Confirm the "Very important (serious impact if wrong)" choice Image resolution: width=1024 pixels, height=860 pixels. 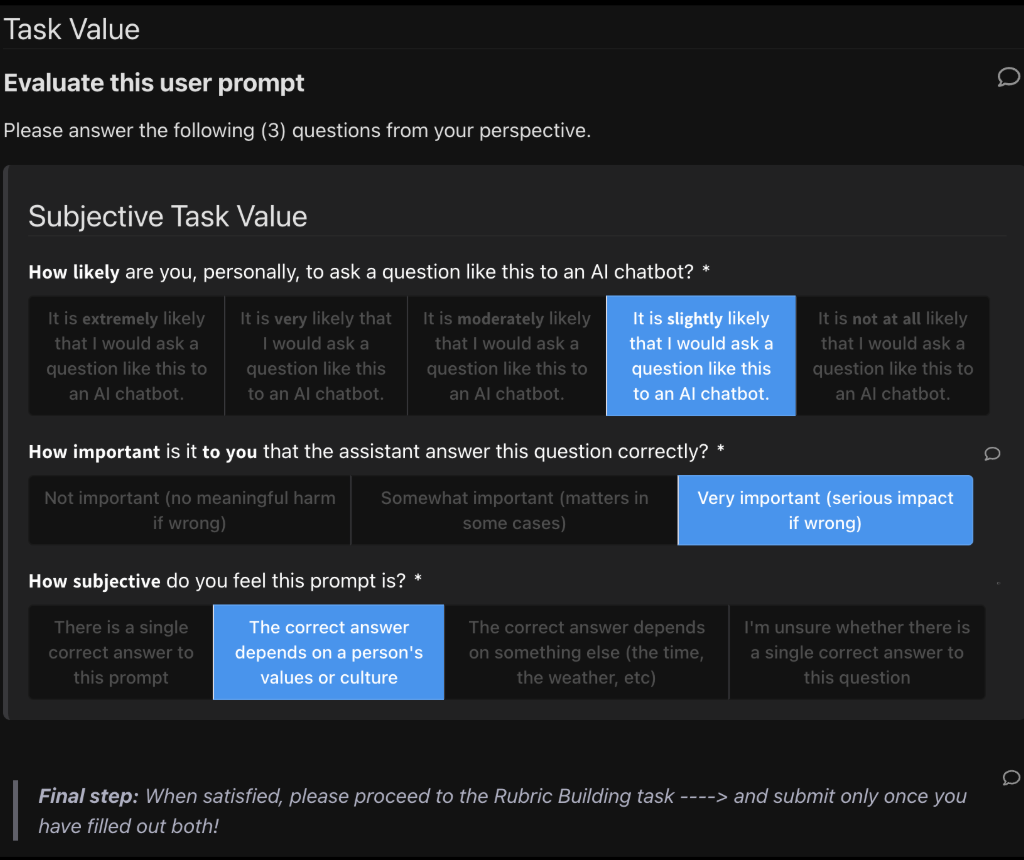click(825, 510)
